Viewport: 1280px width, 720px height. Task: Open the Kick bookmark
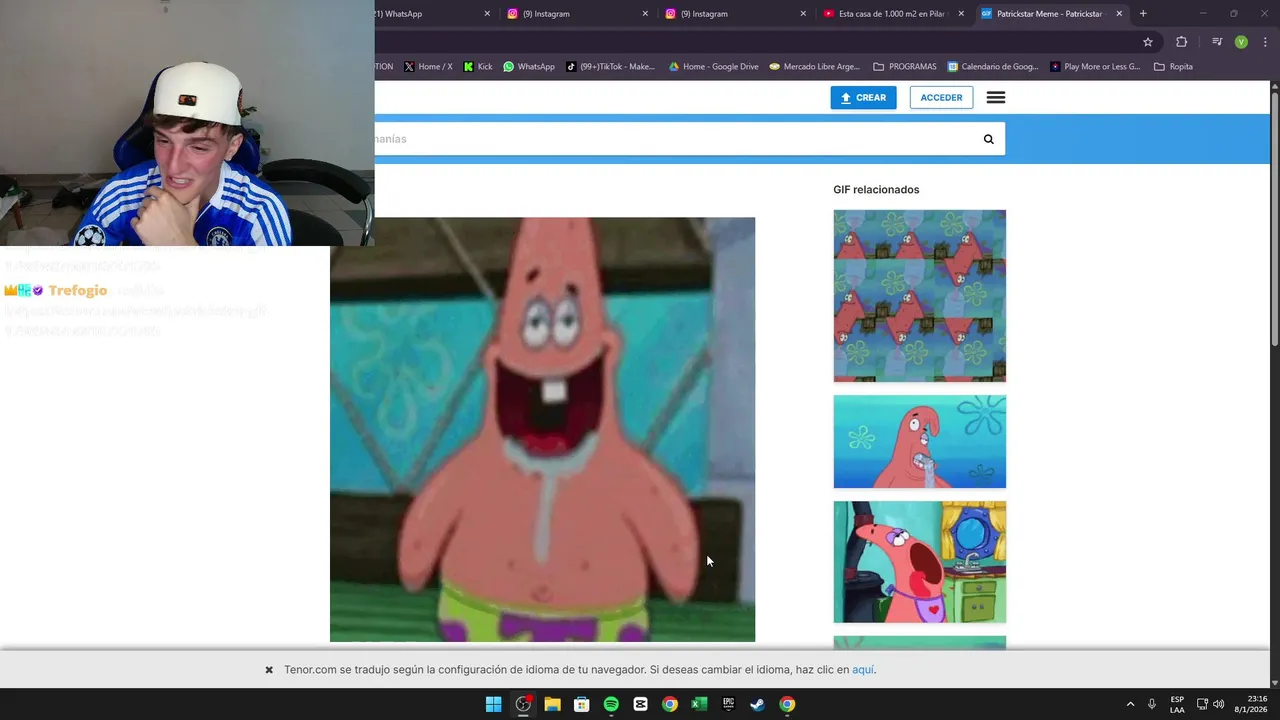coord(478,67)
